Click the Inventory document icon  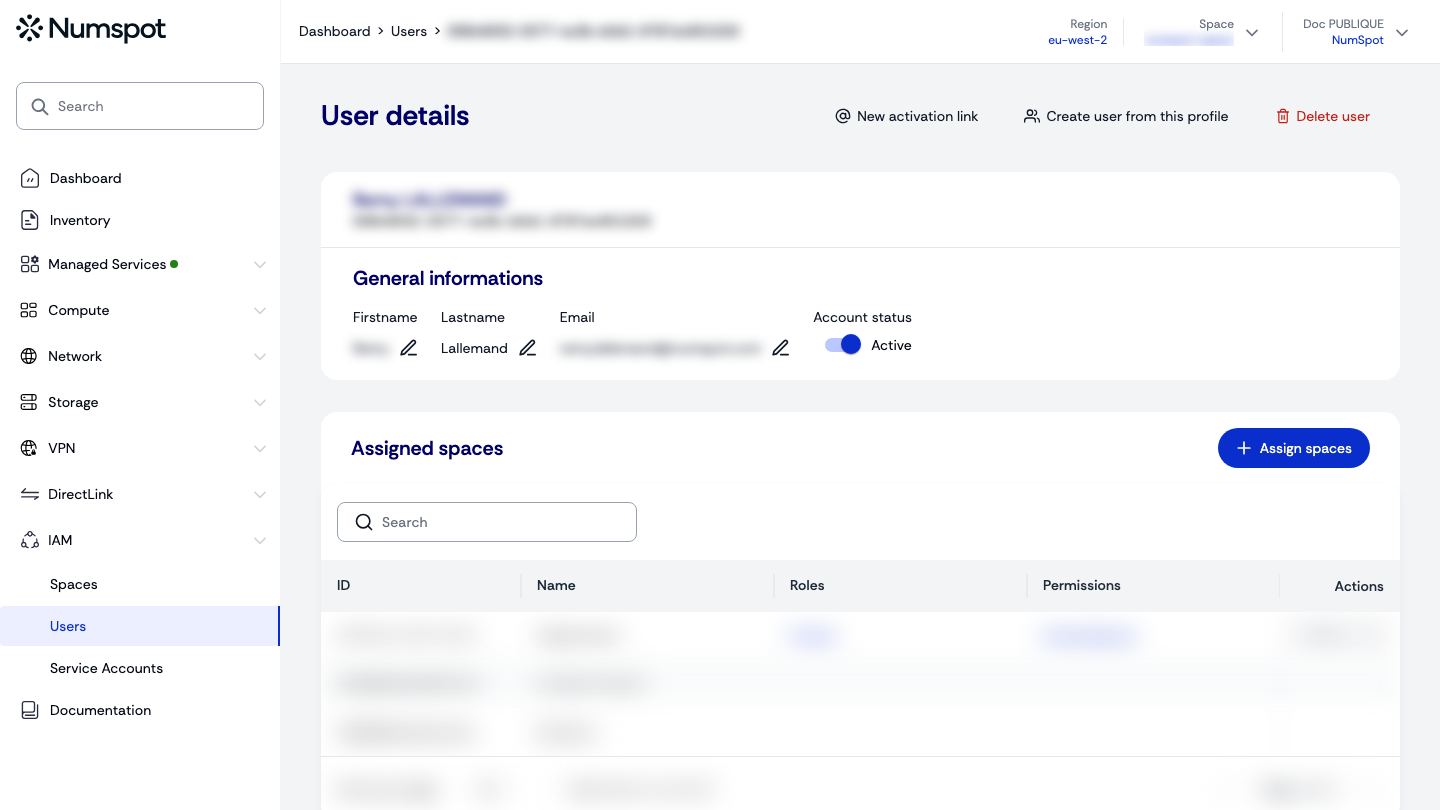click(x=29, y=220)
